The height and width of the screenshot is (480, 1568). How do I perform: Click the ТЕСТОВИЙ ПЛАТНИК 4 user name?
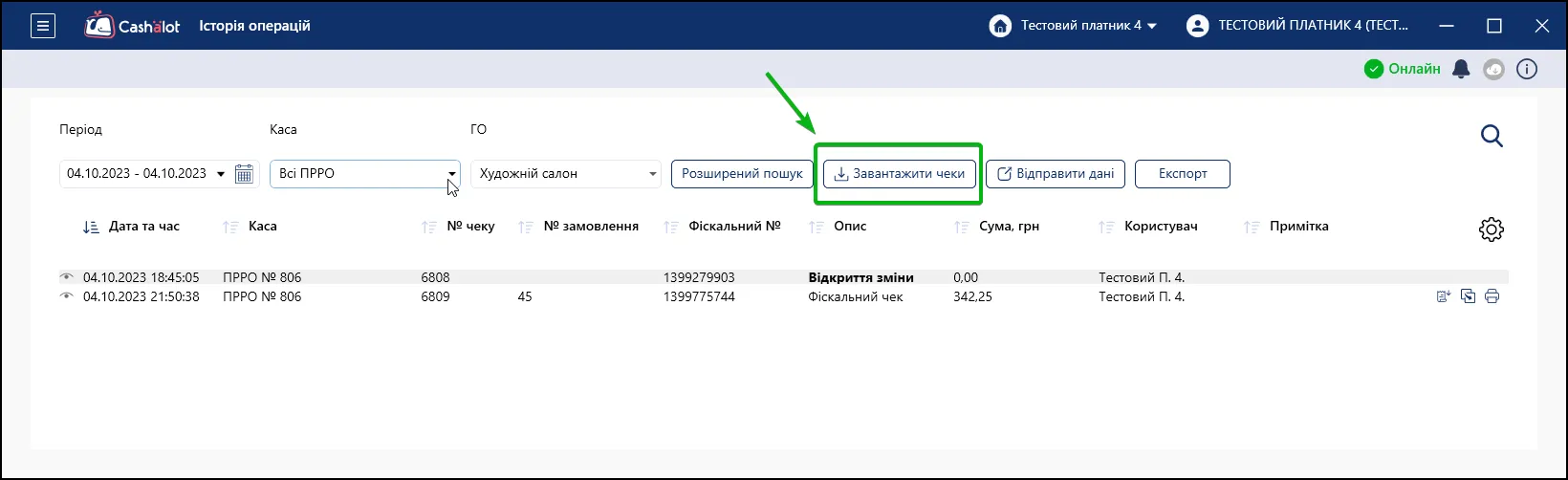coord(1313,26)
